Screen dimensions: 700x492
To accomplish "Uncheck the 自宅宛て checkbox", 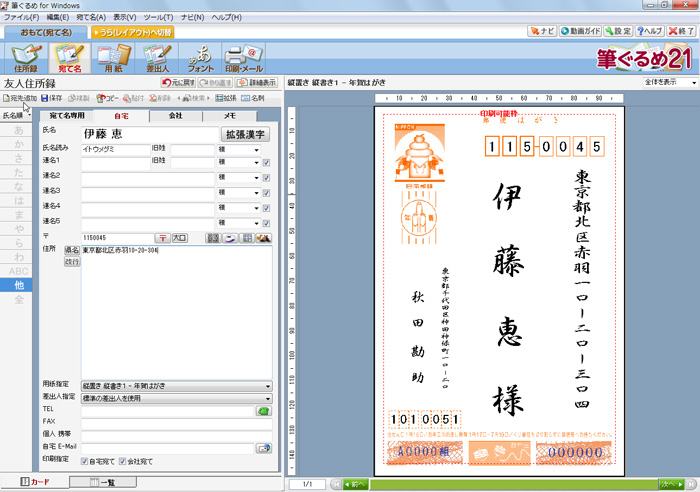I will 86,462.
